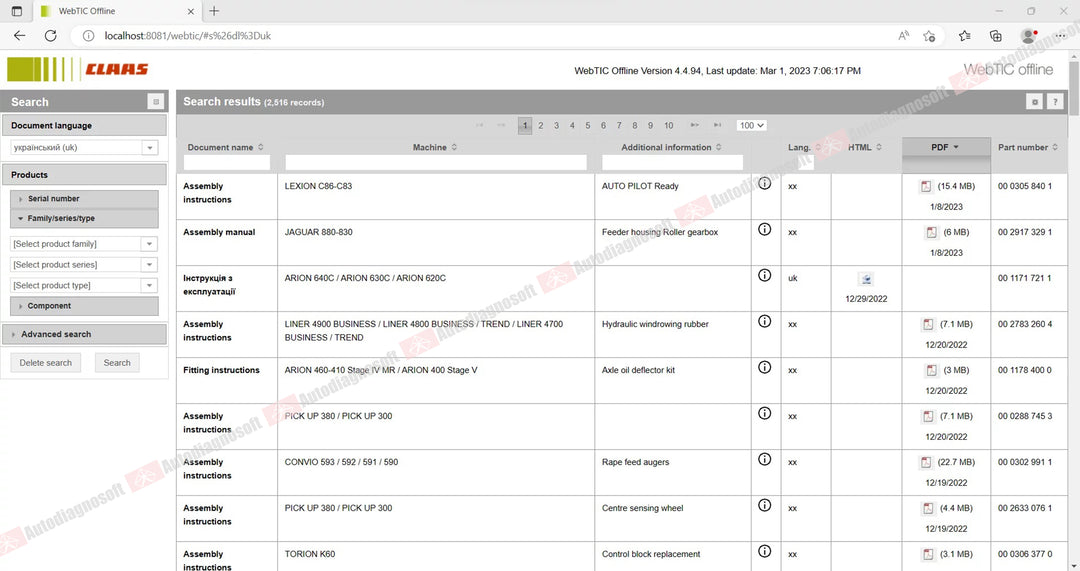This screenshot has width=1080, height=571.
Task: Add page to browser favorites
Action: pos(929,36)
